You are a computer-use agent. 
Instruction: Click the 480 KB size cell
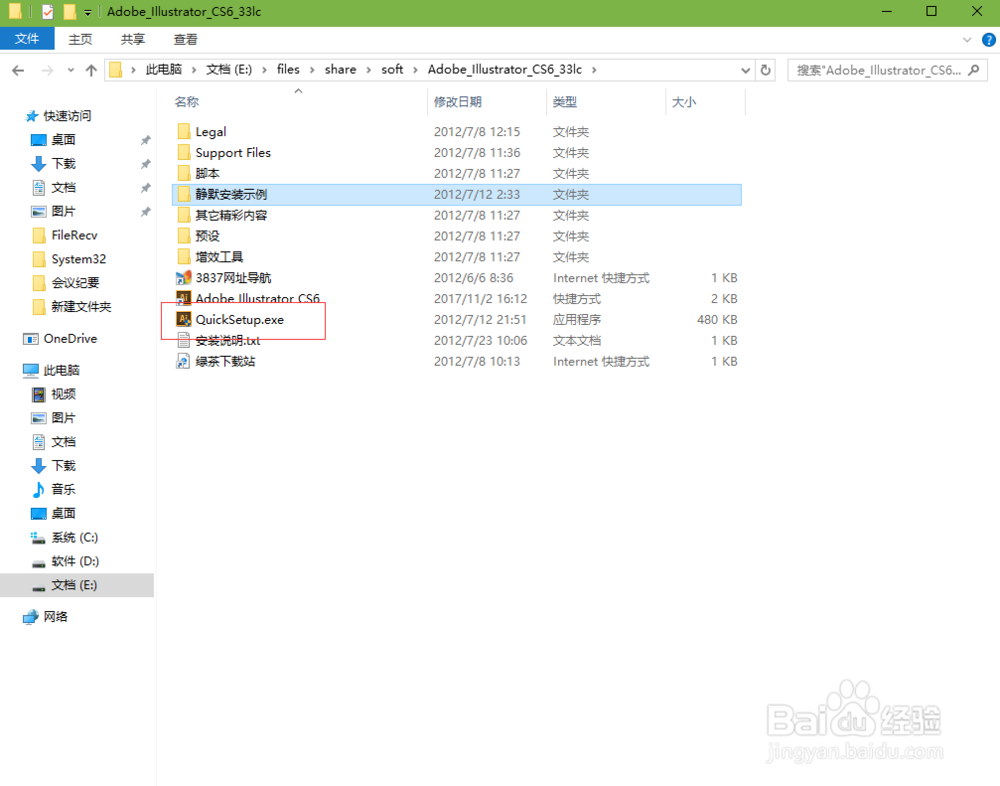[x=717, y=320]
